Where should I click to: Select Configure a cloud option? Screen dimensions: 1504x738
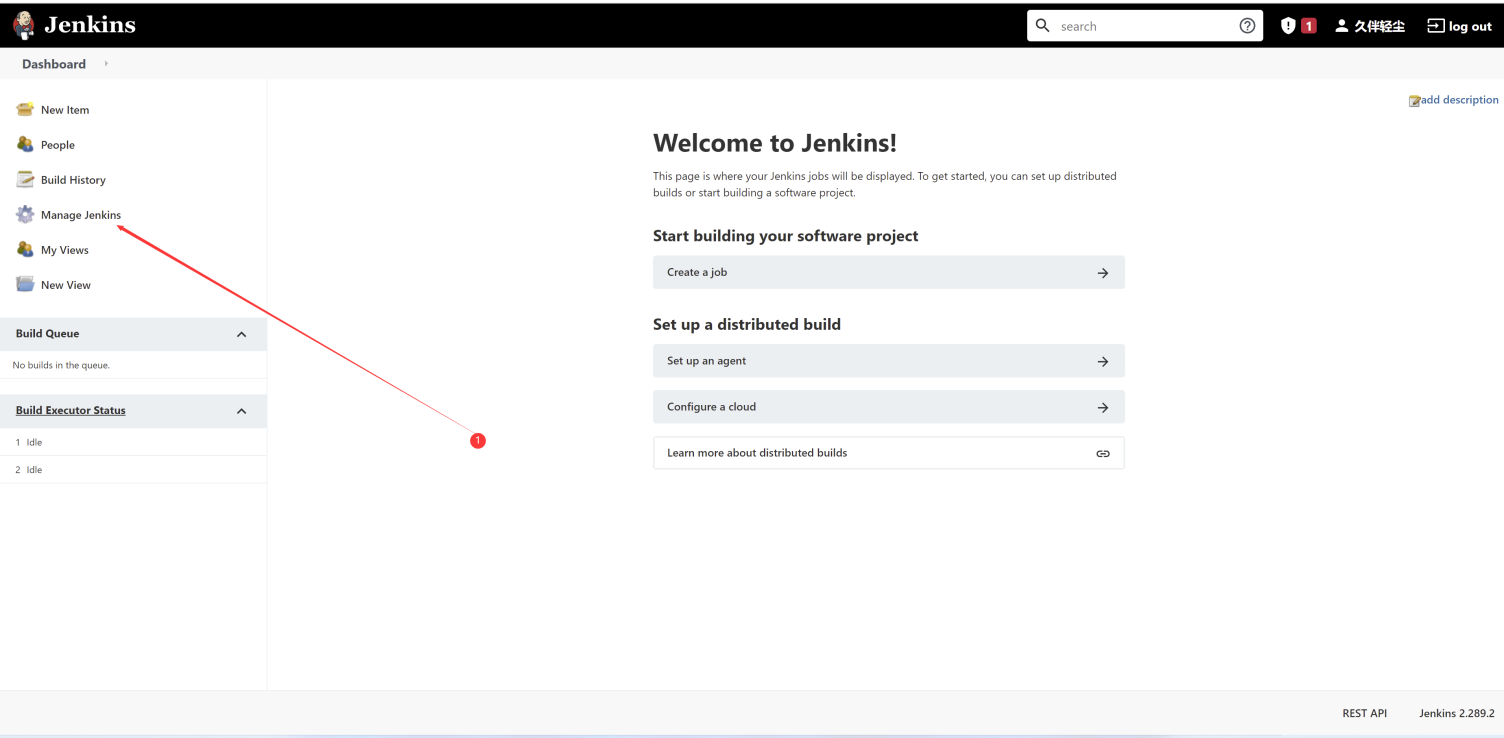click(x=888, y=407)
